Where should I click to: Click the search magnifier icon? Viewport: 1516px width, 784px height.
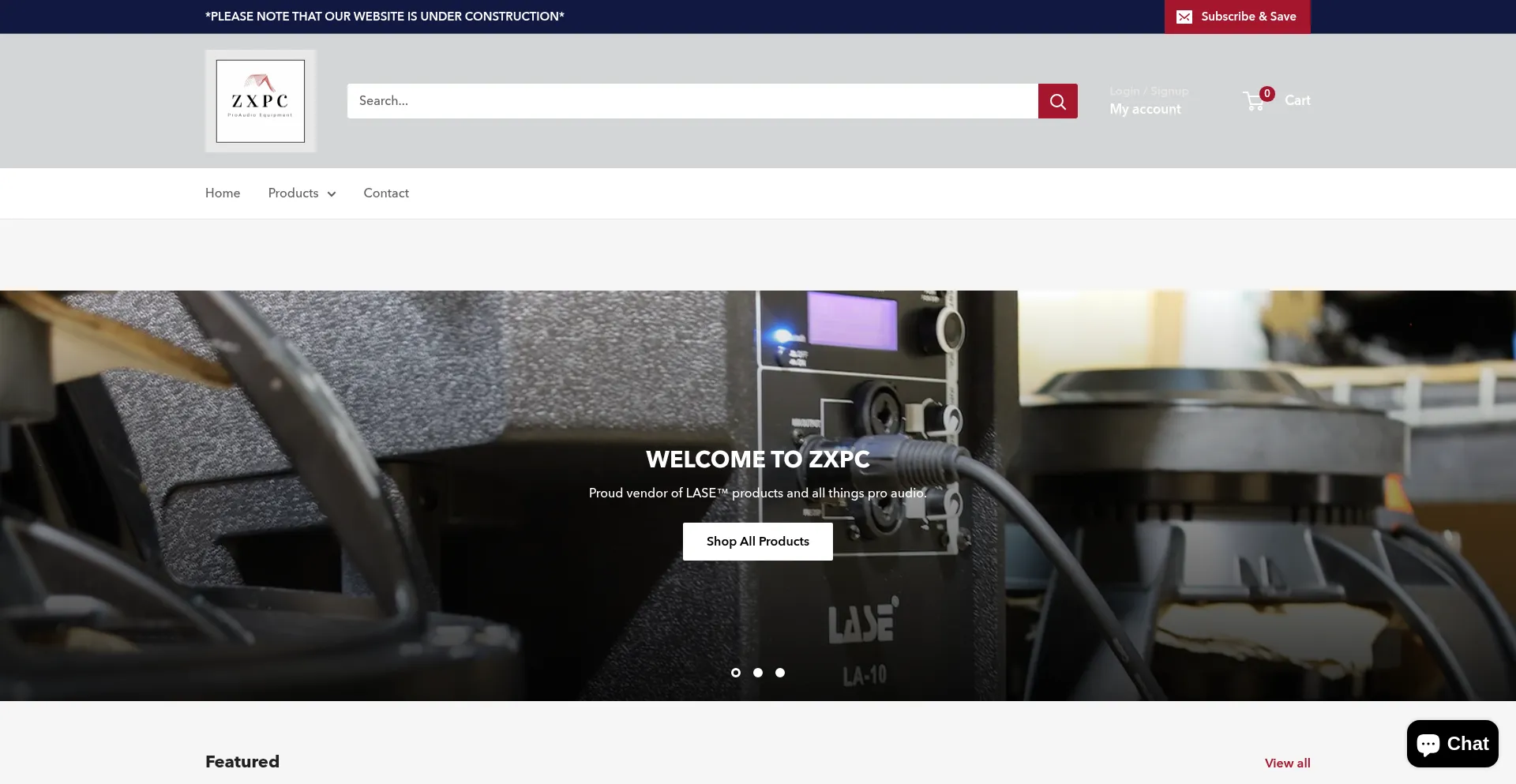point(1058,101)
